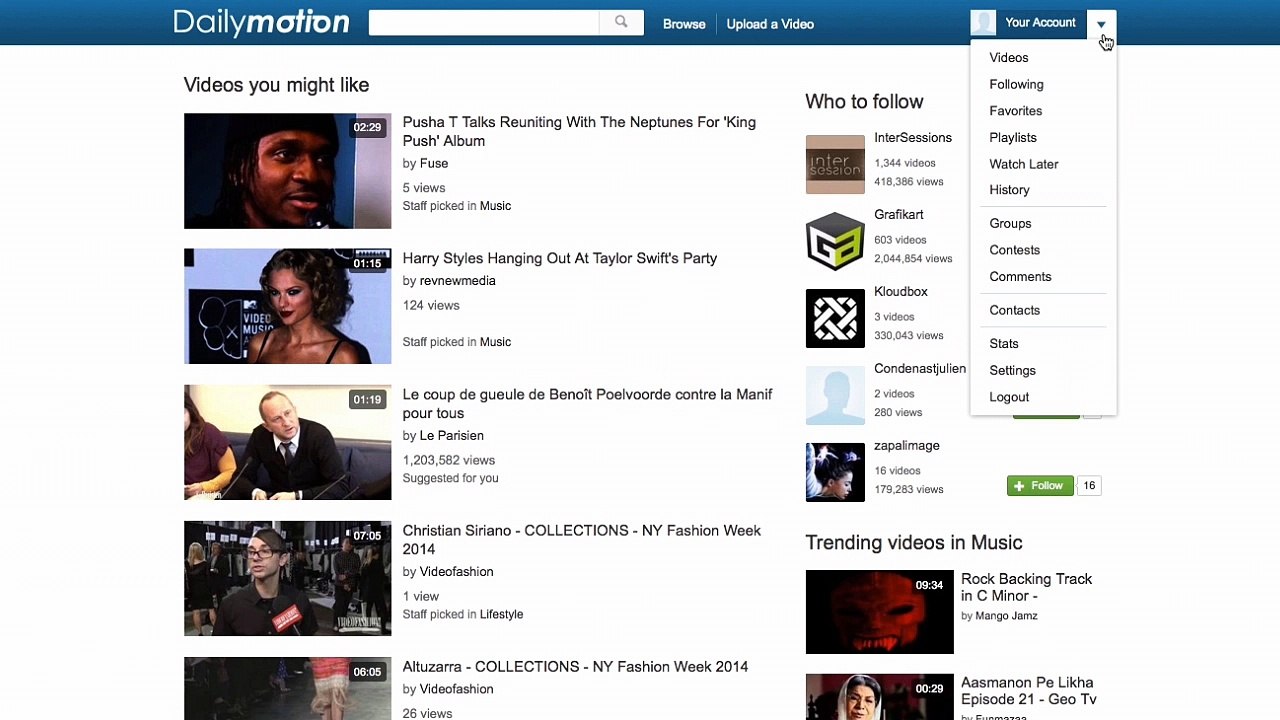Click the Dailymotion logo

coord(261,23)
